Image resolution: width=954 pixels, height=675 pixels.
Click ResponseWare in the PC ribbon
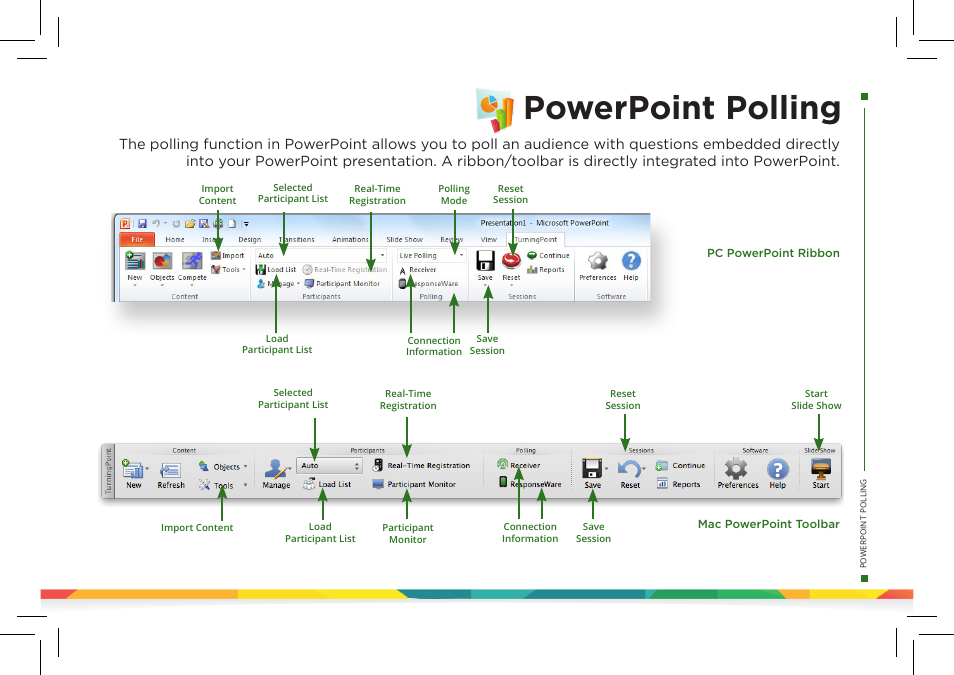(x=428, y=284)
